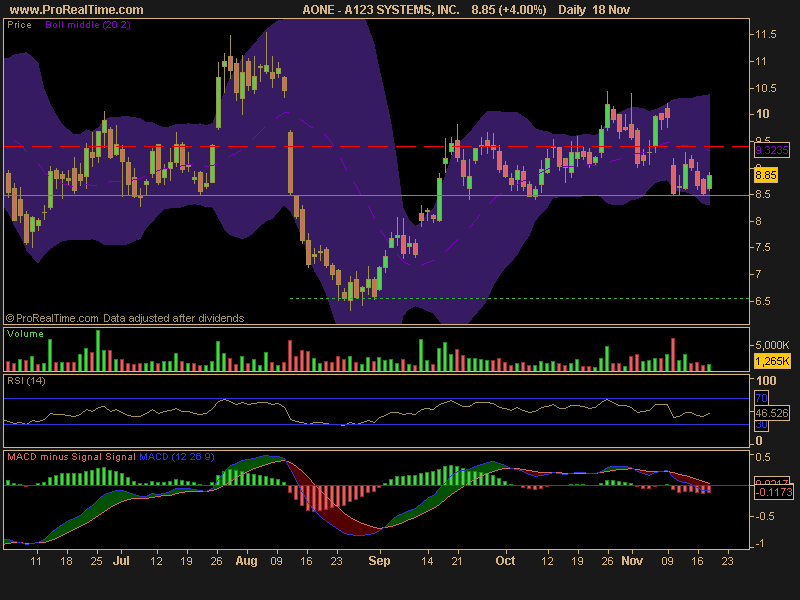
Task: Click the RSI axis 100 label
Action: point(766,381)
